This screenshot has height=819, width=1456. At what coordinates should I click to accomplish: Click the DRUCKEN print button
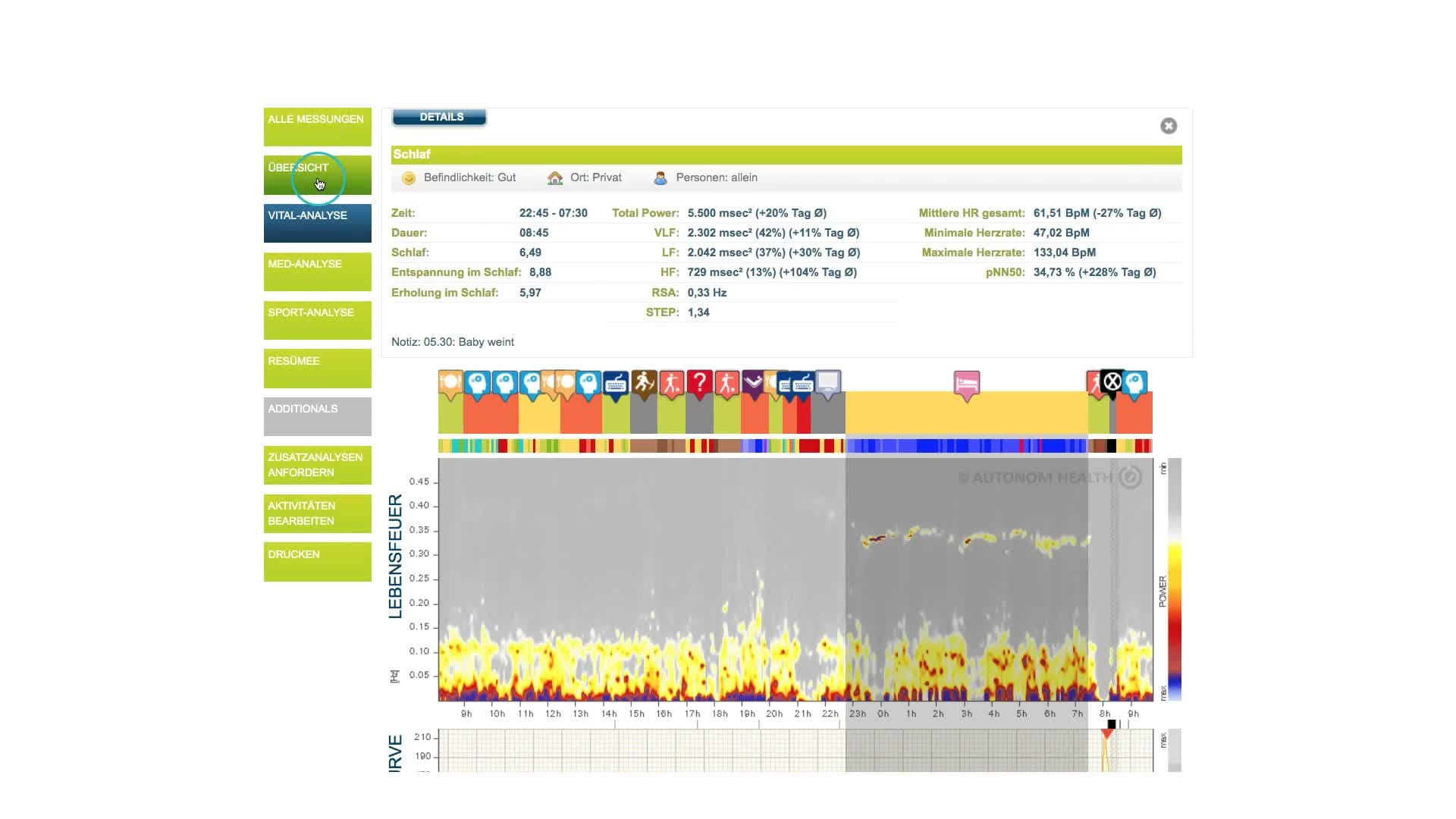[x=317, y=562]
